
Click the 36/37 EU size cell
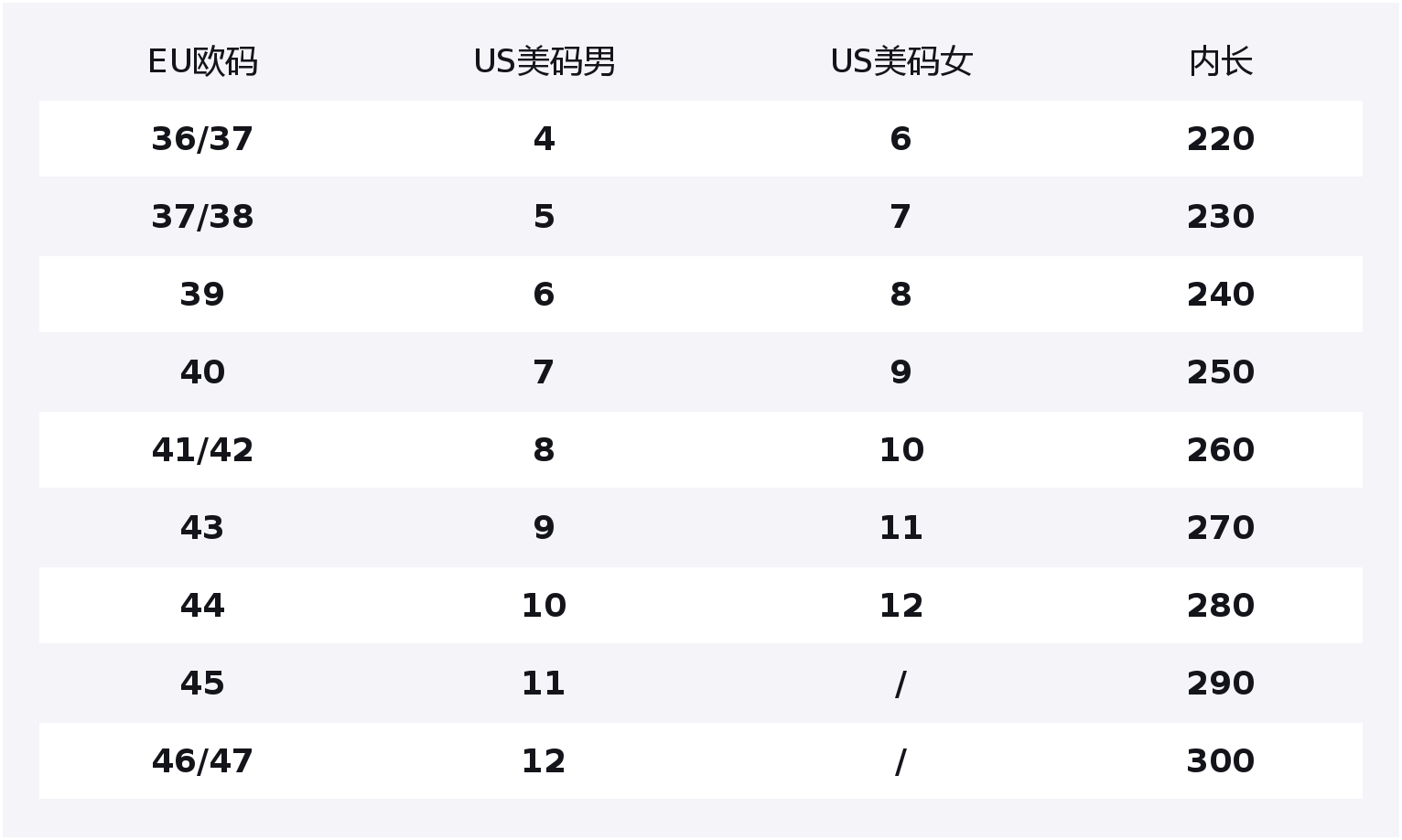click(x=202, y=139)
